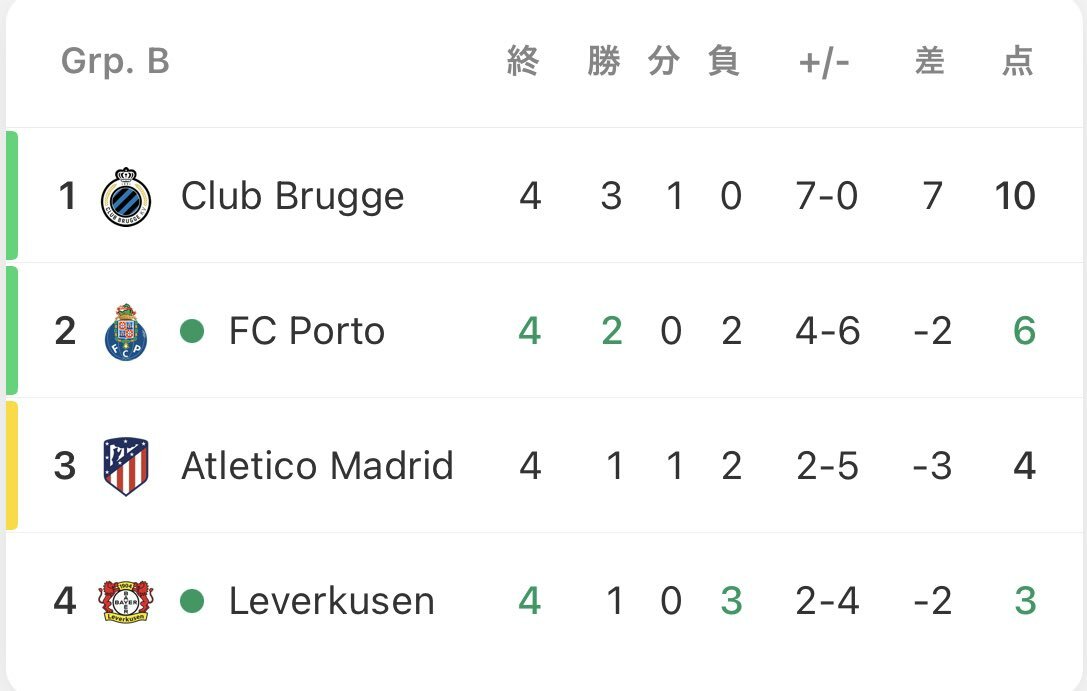This screenshot has width=1087, height=691.
Task: Click the yellow qualification bar by Atletico Madrid
Action: (x=12, y=466)
